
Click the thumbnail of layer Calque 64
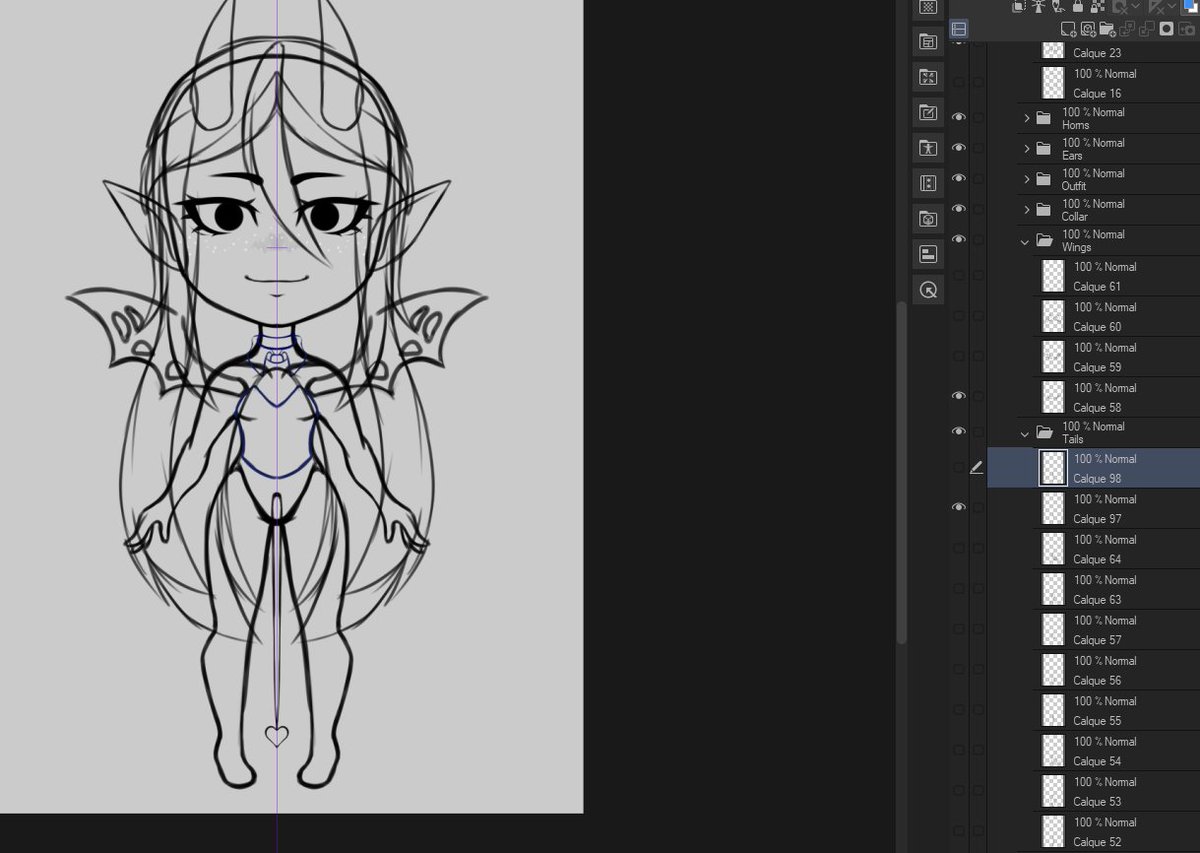pyautogui.click(x=1052, y=548)
